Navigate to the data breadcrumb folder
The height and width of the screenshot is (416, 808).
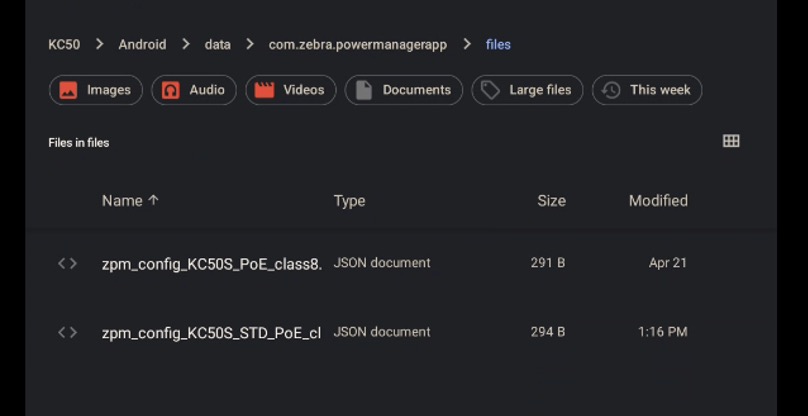coord(217,45)
